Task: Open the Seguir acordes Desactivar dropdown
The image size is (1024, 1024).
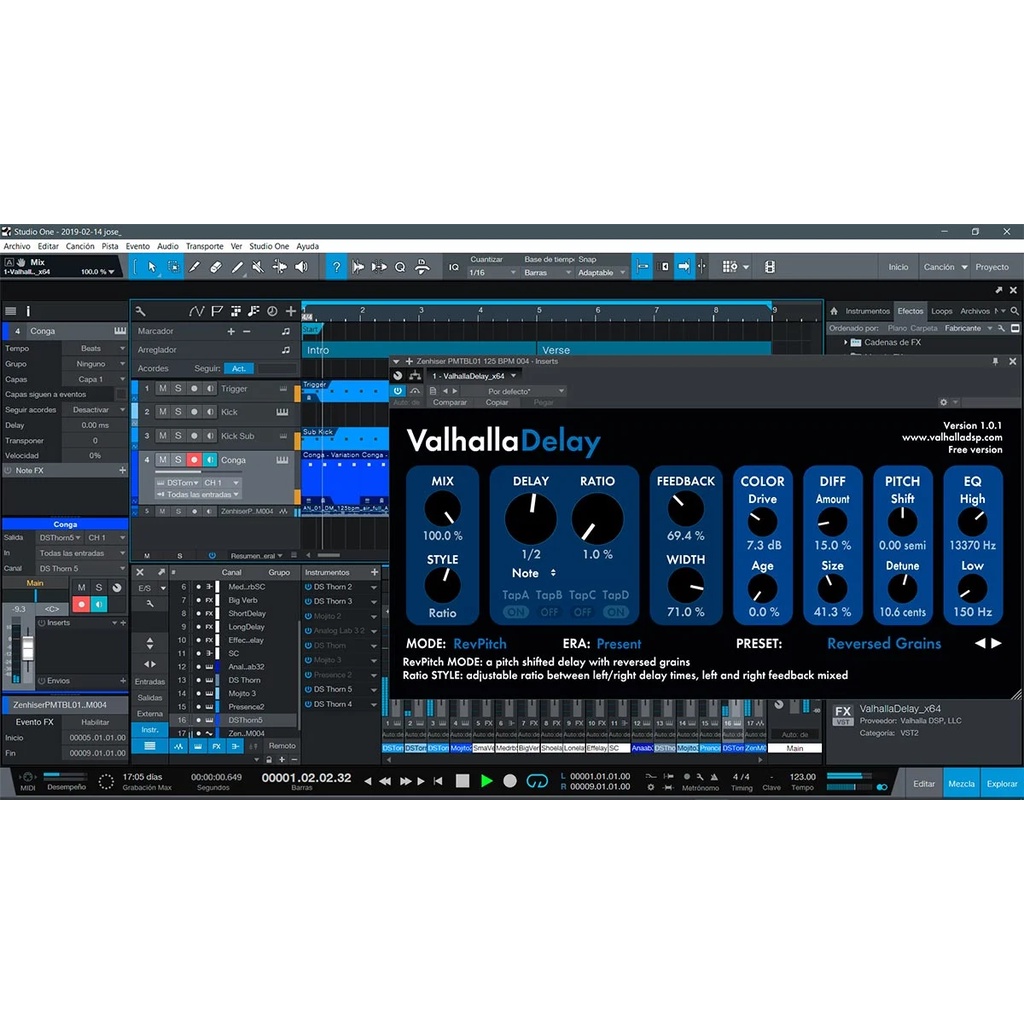Action: click(x=95, y=409)
